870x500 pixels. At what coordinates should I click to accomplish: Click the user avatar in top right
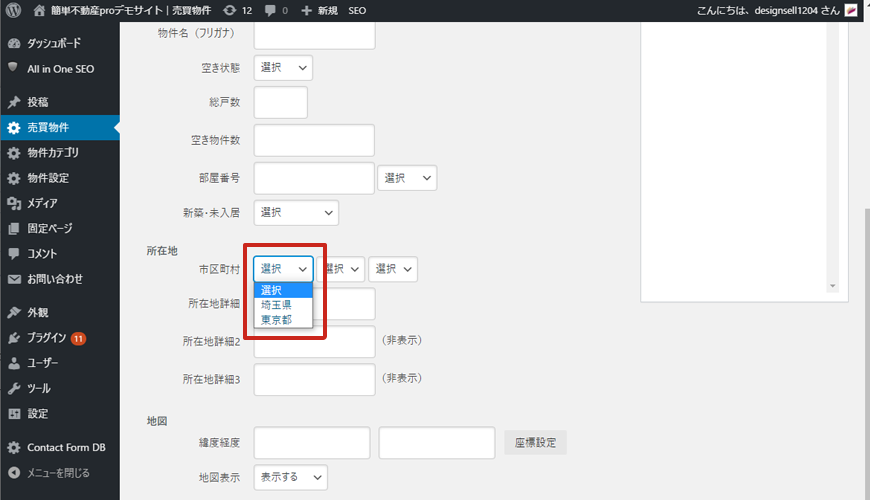pyautogui.click(x=851, y=10)
